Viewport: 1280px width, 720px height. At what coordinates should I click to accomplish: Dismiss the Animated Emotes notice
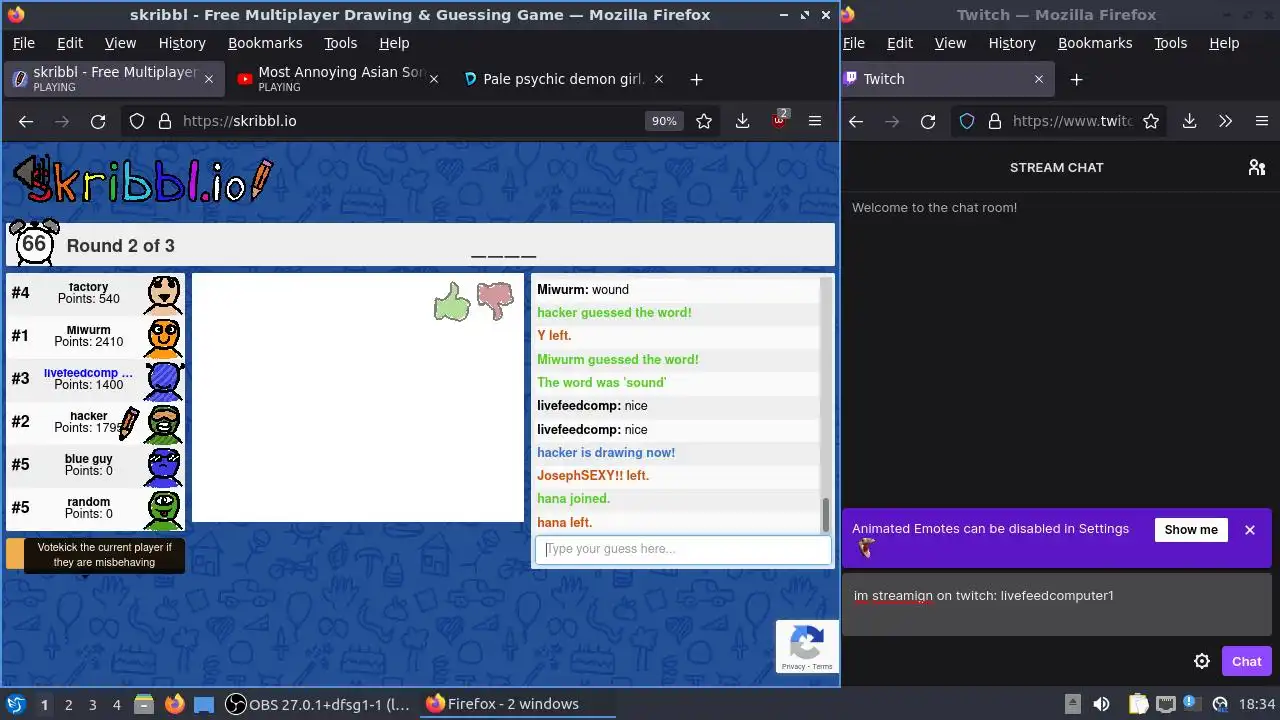coord(1249,530)
